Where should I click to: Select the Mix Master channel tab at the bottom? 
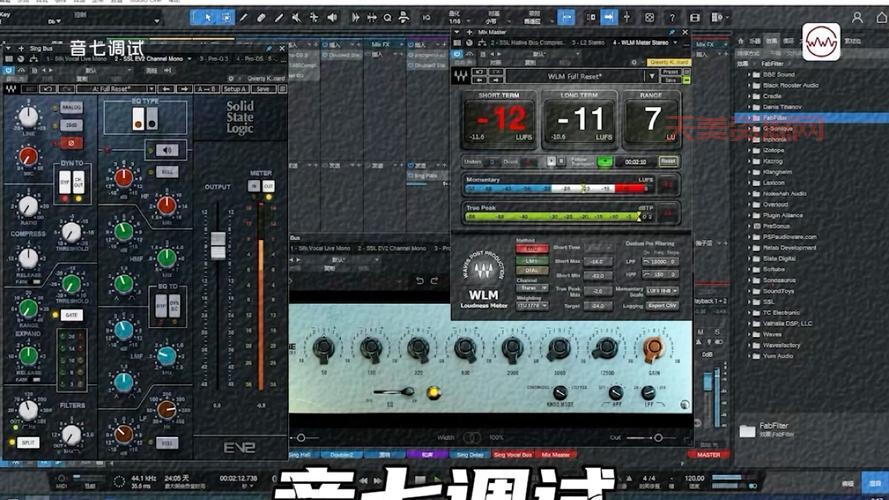(x=556, y=455)
